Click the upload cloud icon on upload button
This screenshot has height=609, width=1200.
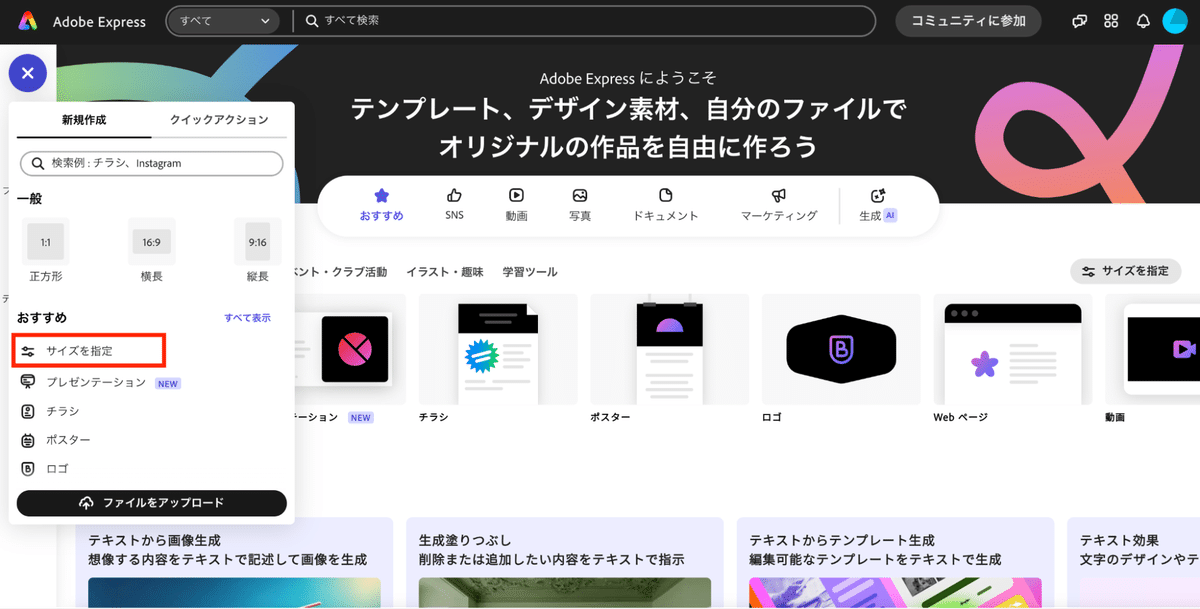(x=87, y=503)
